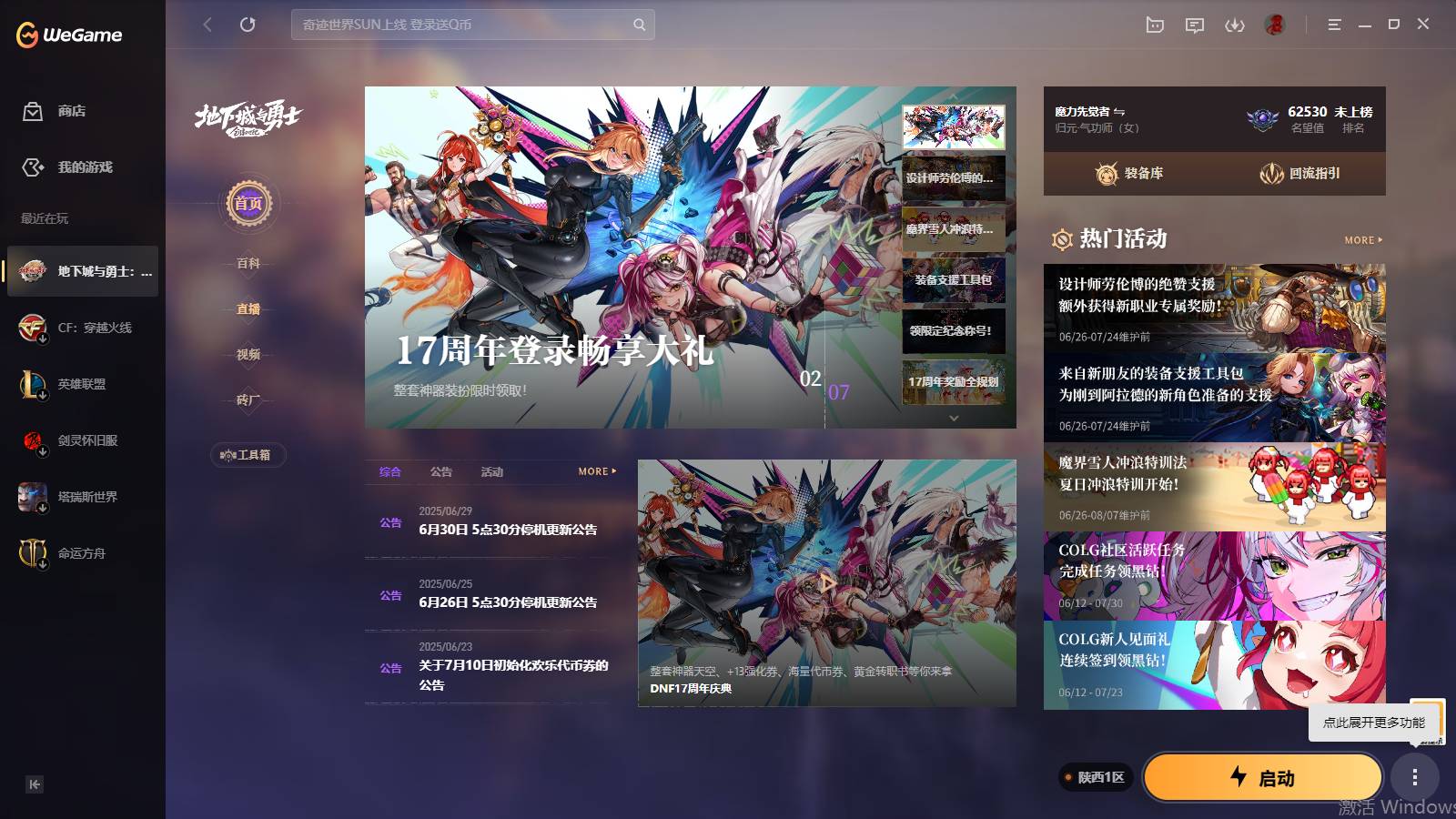Click the user avatar icon
The width and height of the screenshot is (1456, 819).
click(1274, 25)
